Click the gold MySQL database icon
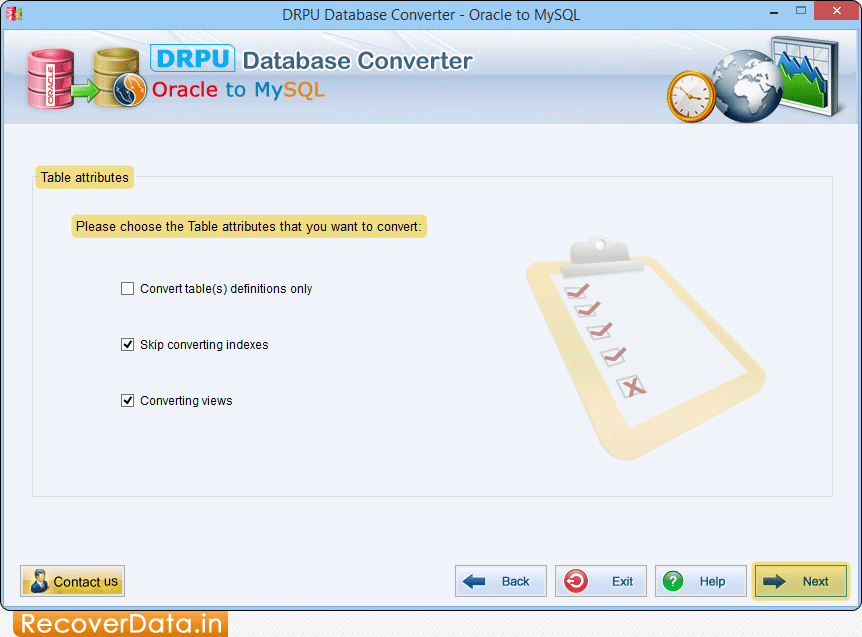Viewport: 862px width, 637px height. point(119,77)
